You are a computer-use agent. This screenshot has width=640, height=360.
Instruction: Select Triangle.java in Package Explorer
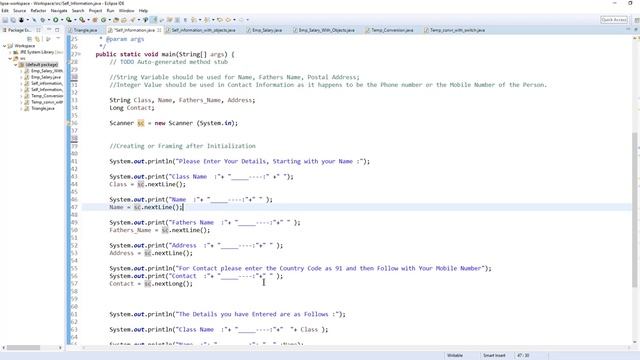(42, 109)
